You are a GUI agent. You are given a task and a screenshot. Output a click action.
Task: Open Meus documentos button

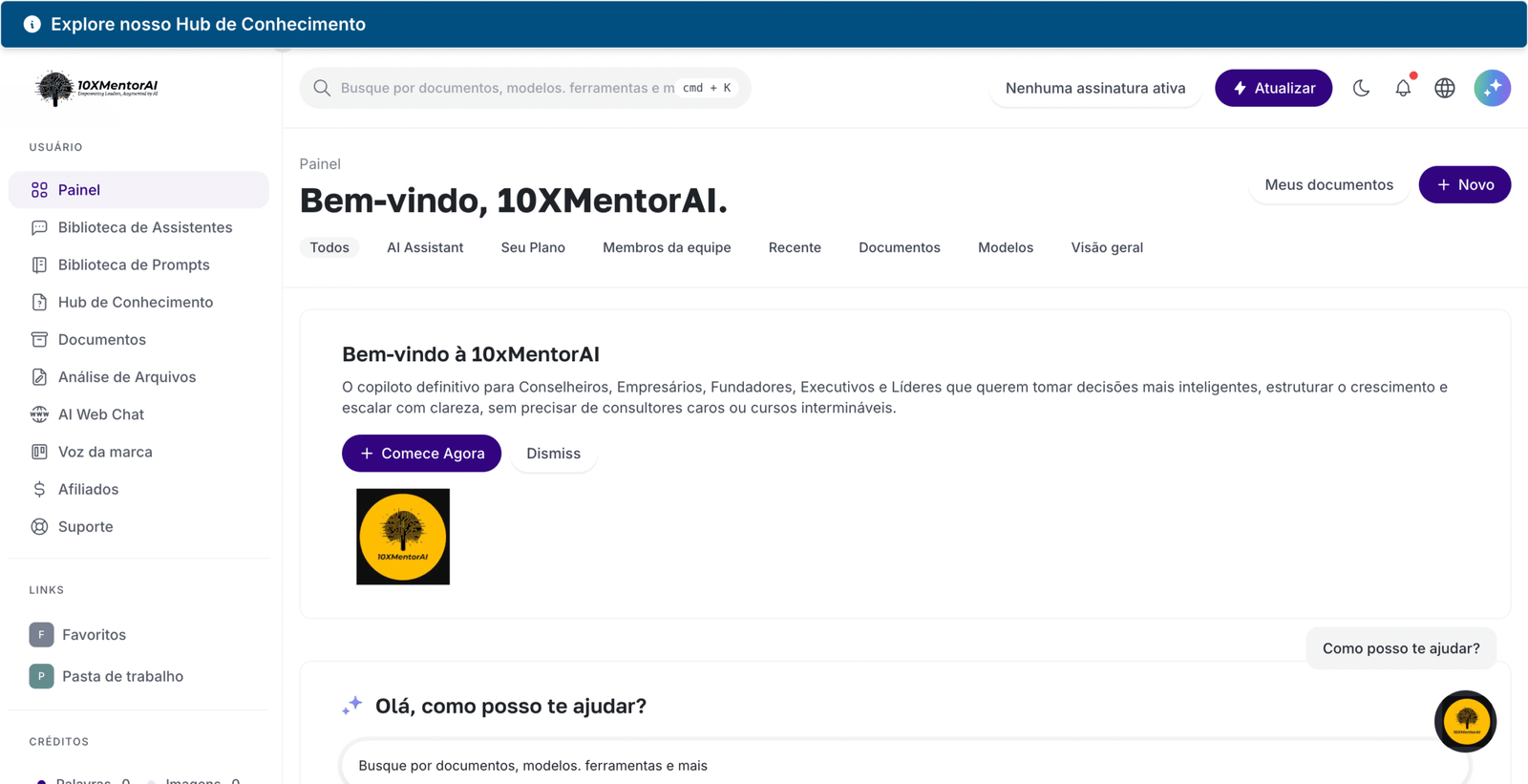1328,184
